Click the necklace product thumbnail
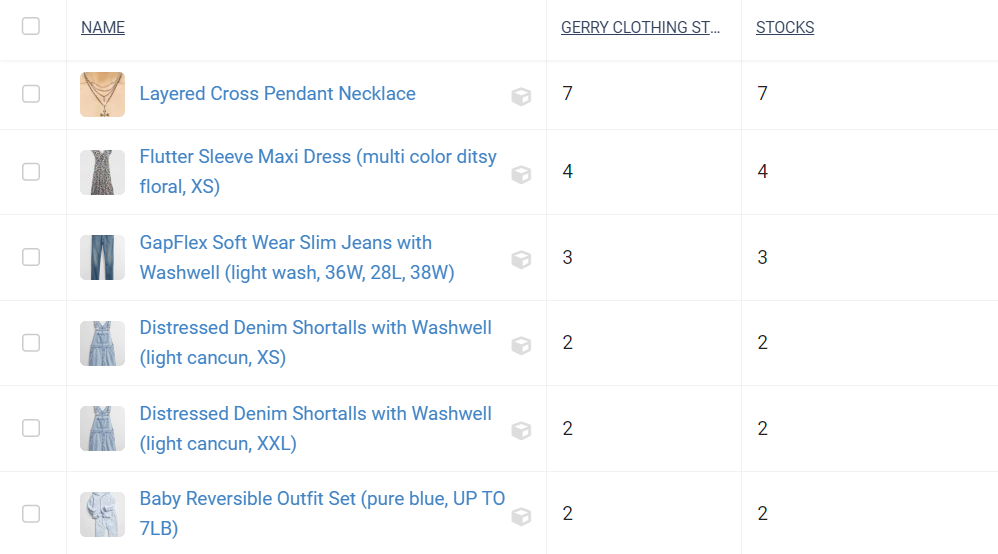The height and width of the screenshot is (554, 998). point(102,94)
